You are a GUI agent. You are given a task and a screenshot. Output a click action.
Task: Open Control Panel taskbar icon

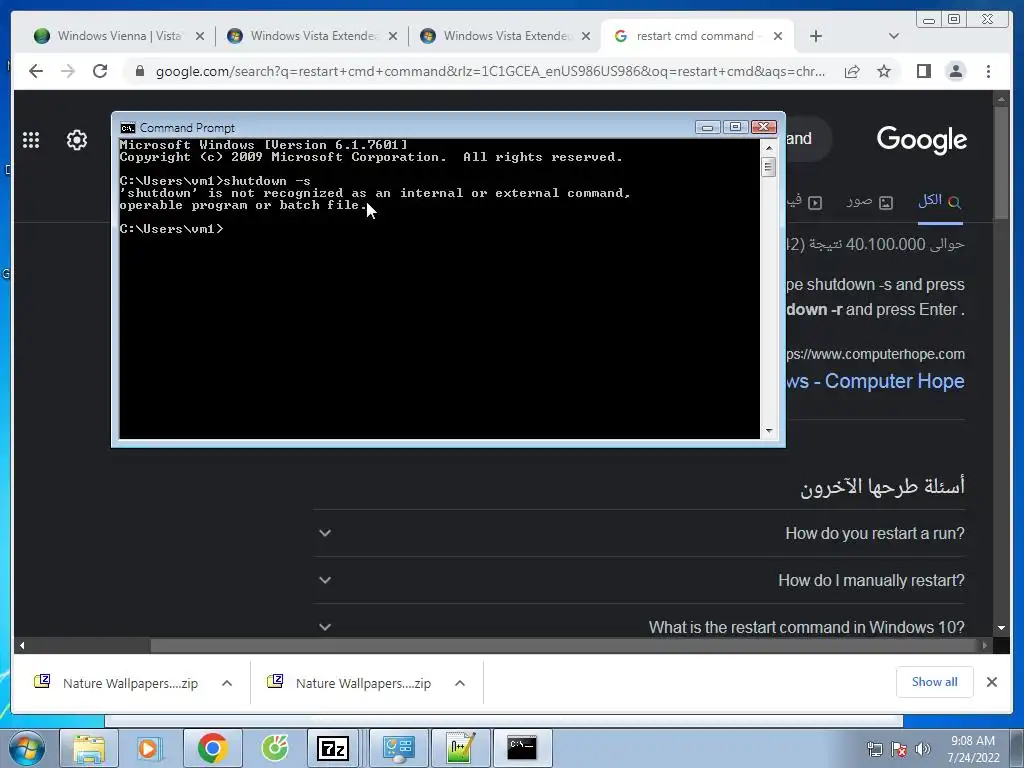pos(398,748)
